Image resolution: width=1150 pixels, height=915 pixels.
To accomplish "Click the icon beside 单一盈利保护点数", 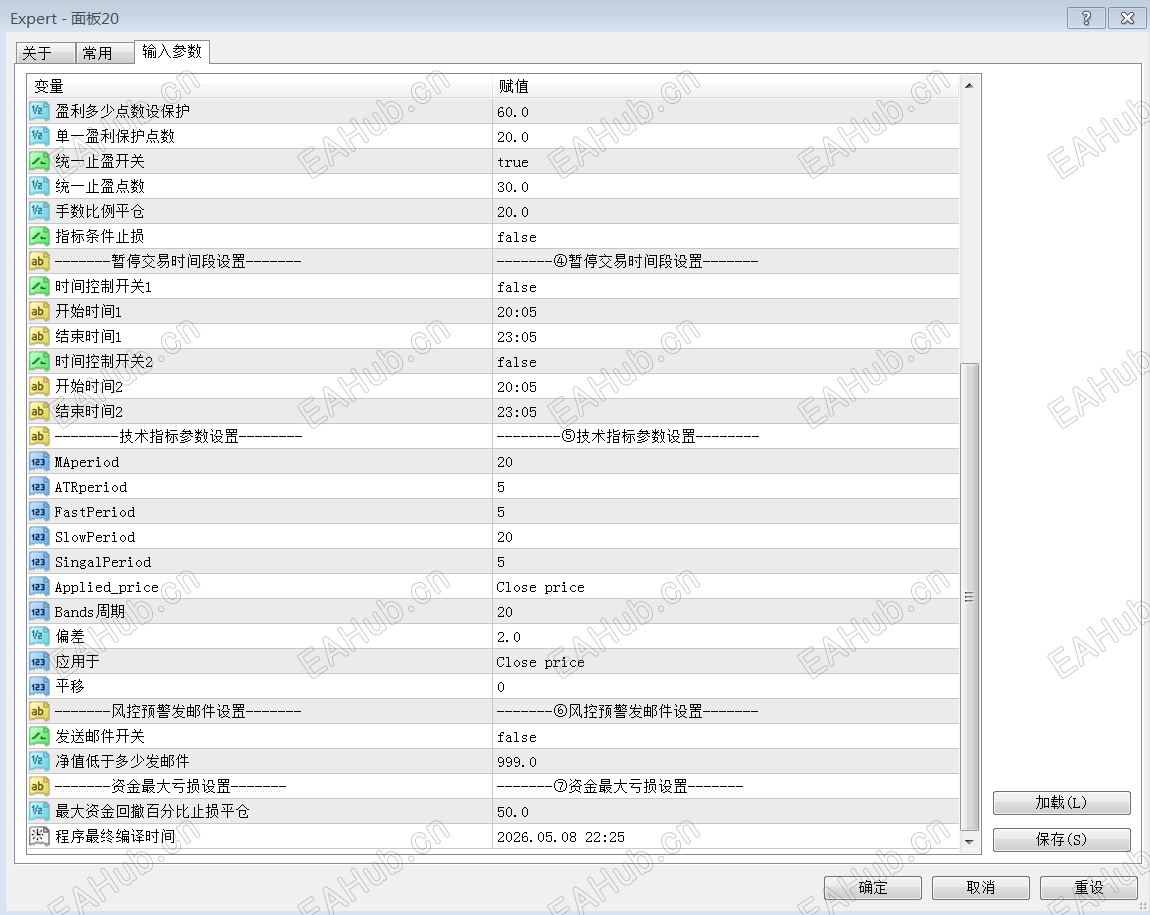I will 38,136.
